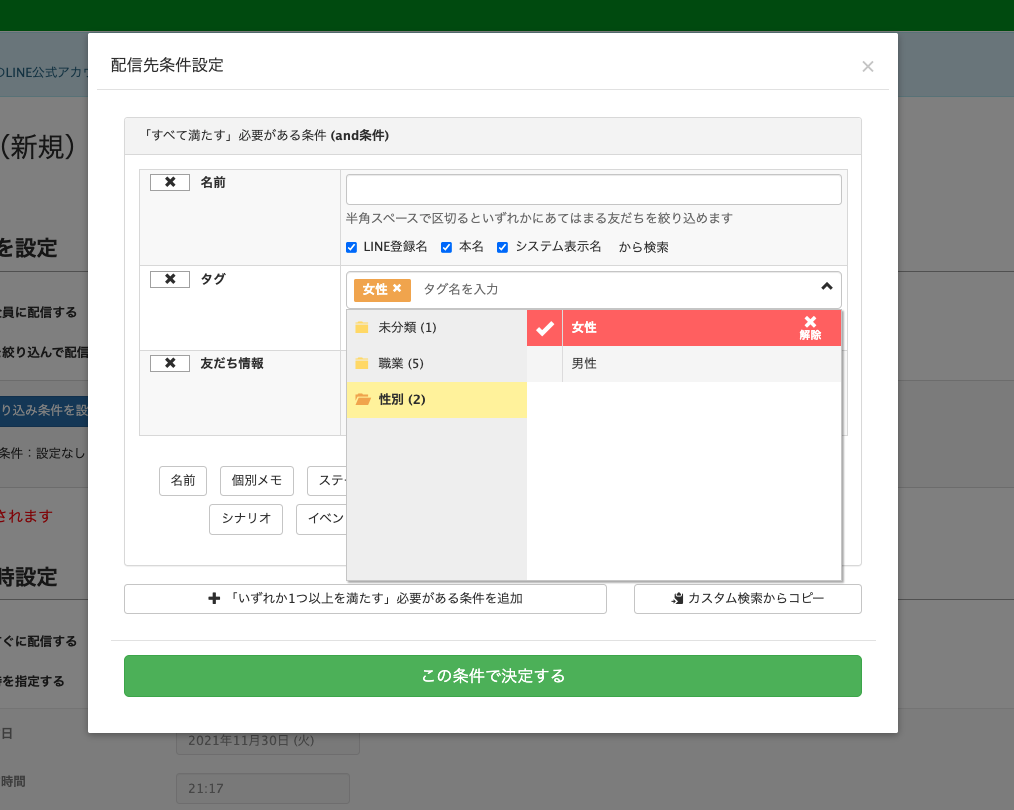Click the 21:17 time field in background page

point(263,789)
